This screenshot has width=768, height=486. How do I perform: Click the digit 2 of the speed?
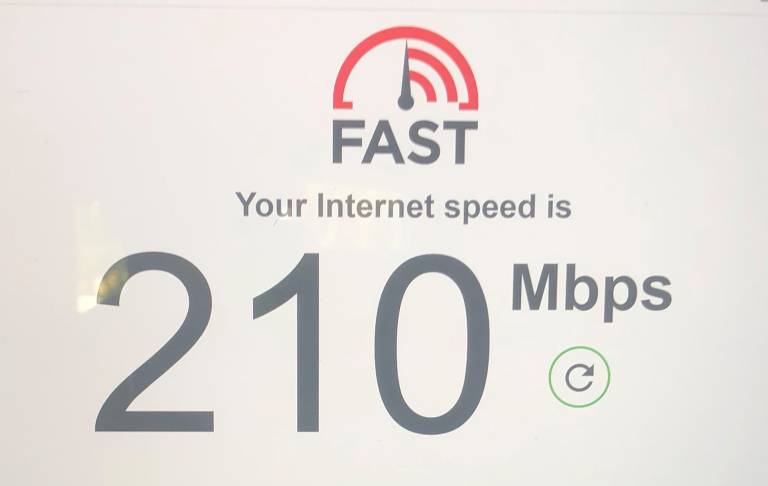click(x=155, y=341)
